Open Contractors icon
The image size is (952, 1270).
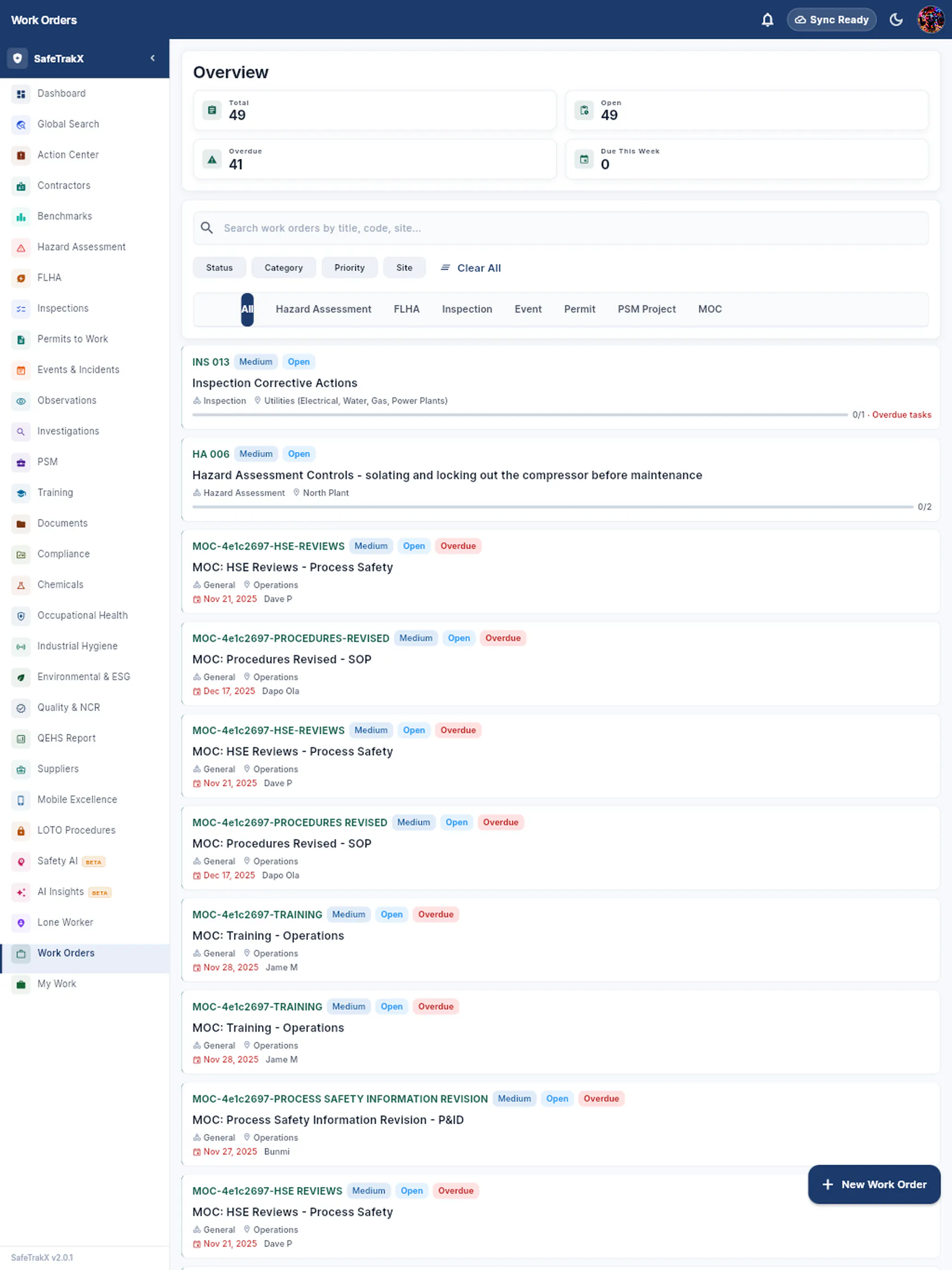pos(21,186)
